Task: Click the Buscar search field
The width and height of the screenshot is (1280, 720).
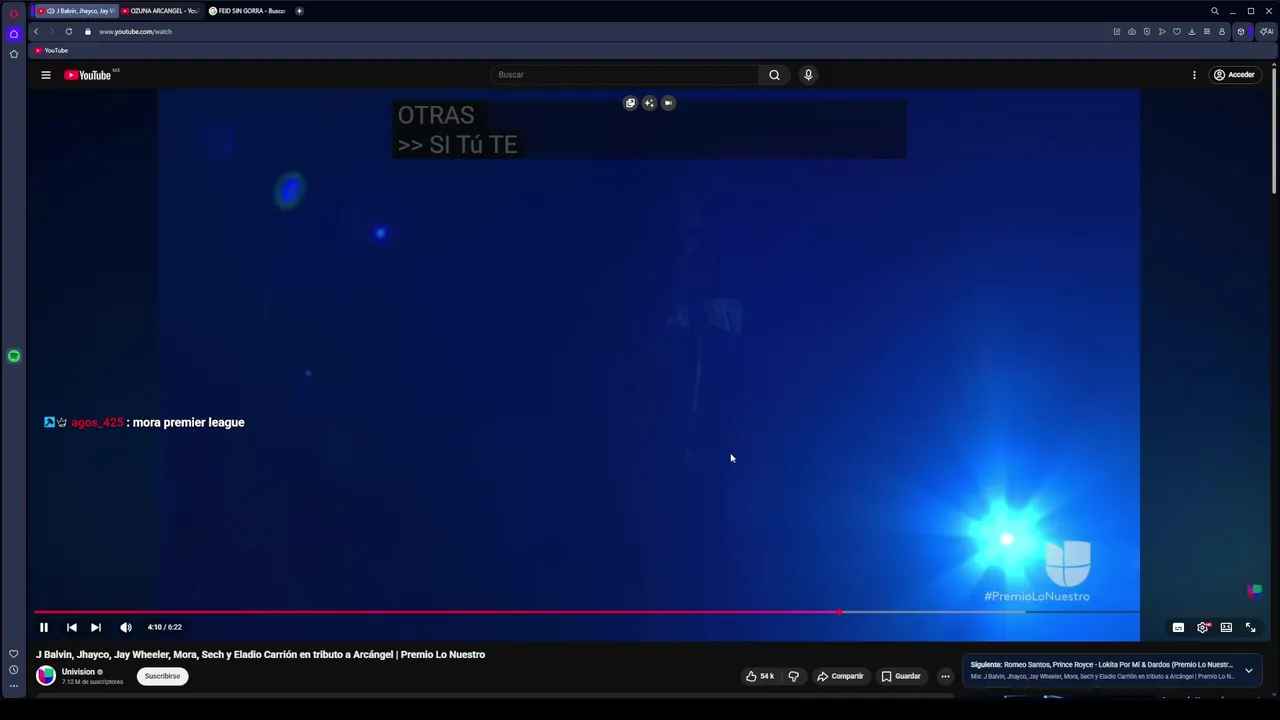Action: coord(626,75)
